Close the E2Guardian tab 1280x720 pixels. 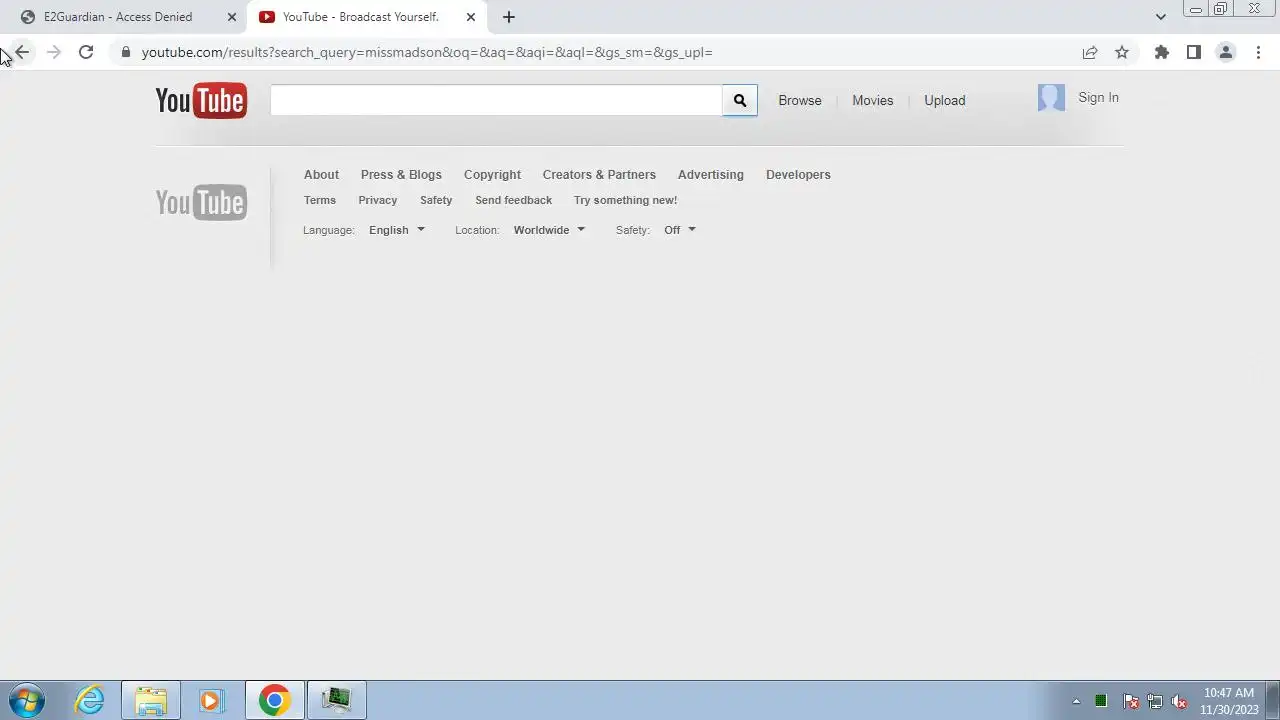click(x=232, y=17)
